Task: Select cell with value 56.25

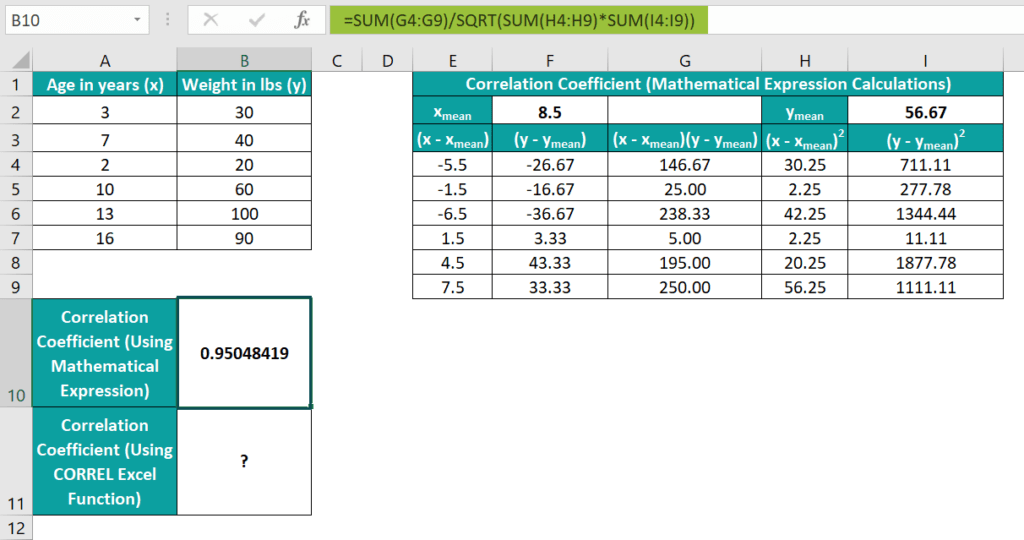Action: (805, 287)
